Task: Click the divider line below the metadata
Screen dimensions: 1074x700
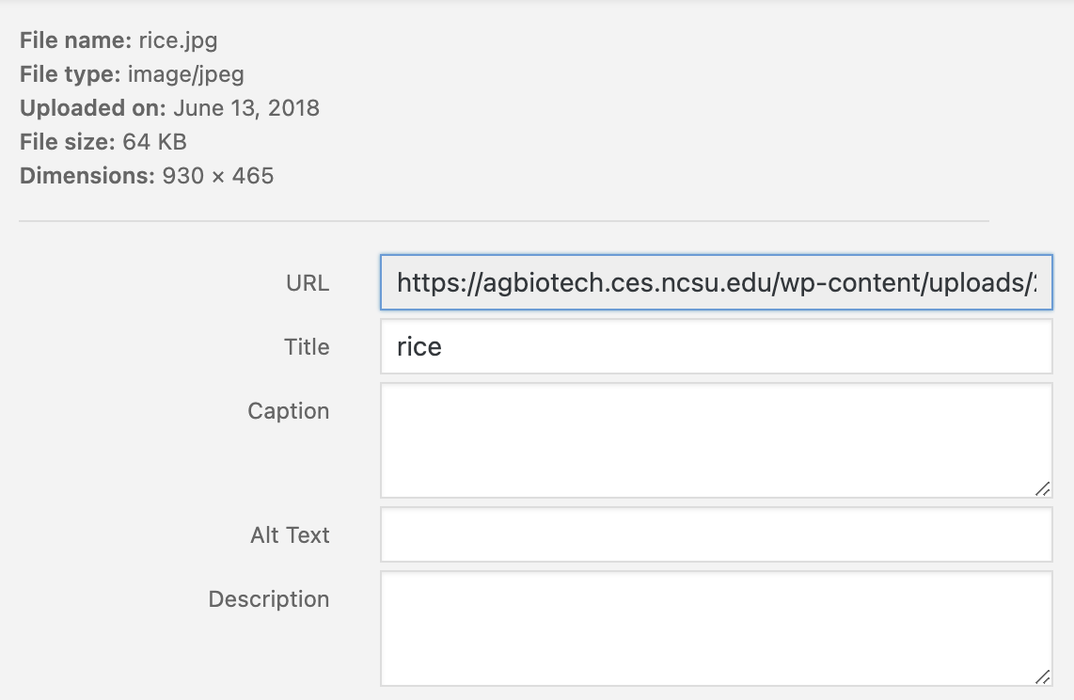Action: [504, 218]
